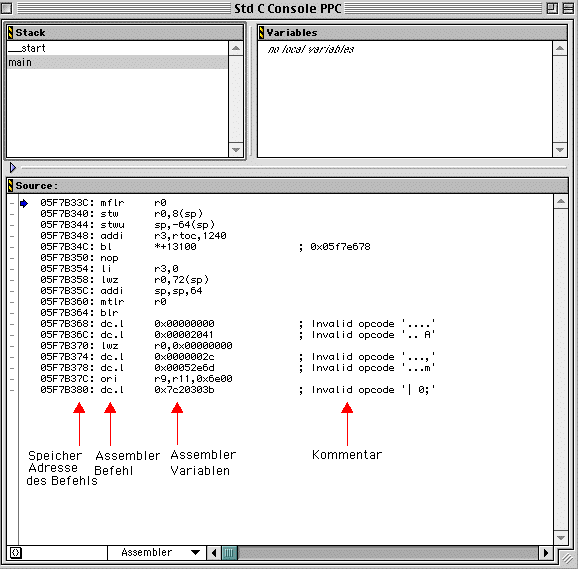Toggle the blue disclosure triangle below Stack

point(13,168)
